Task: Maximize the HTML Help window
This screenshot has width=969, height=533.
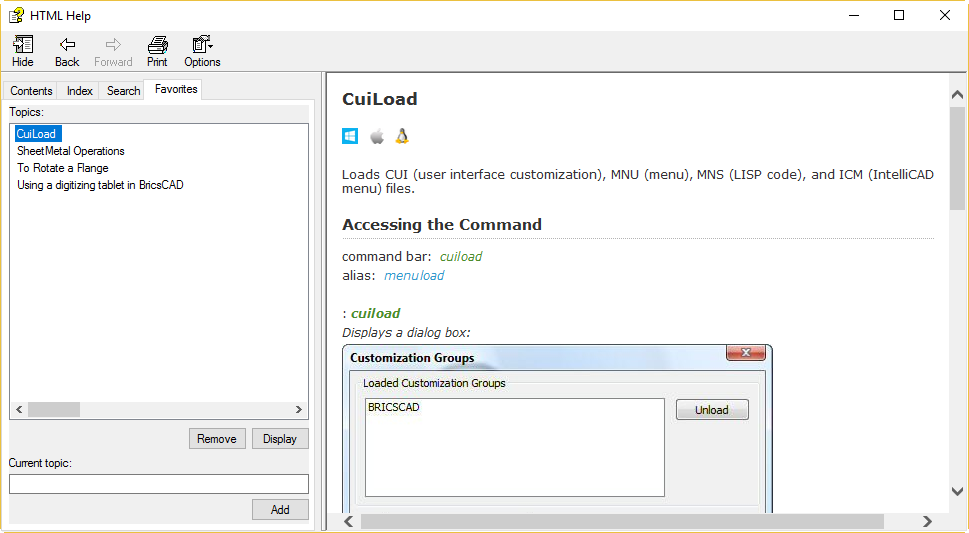Action: coord(899,15)
